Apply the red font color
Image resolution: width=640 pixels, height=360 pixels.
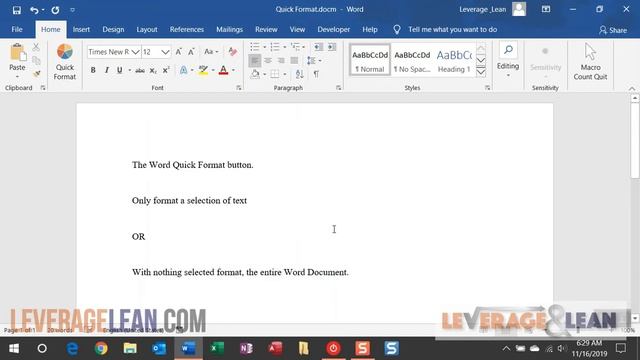[223, 70]
